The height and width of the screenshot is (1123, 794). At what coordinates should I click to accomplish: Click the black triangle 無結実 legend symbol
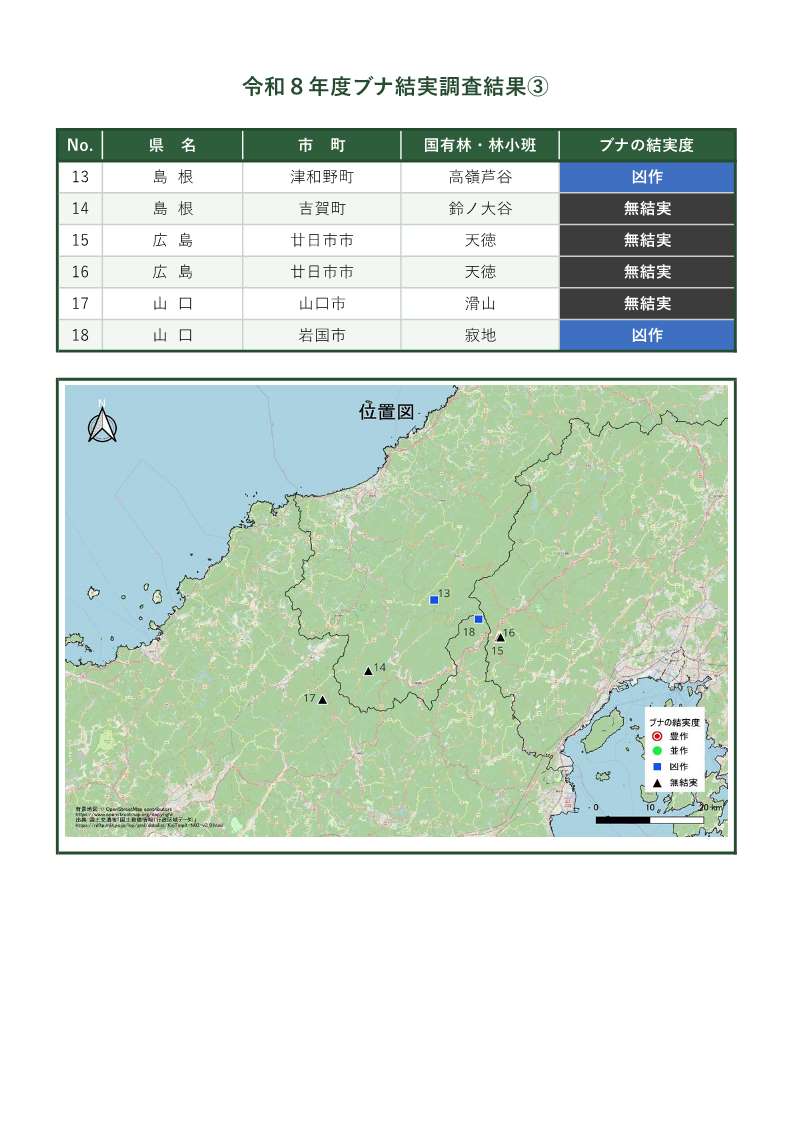click(x=657, y=783)
